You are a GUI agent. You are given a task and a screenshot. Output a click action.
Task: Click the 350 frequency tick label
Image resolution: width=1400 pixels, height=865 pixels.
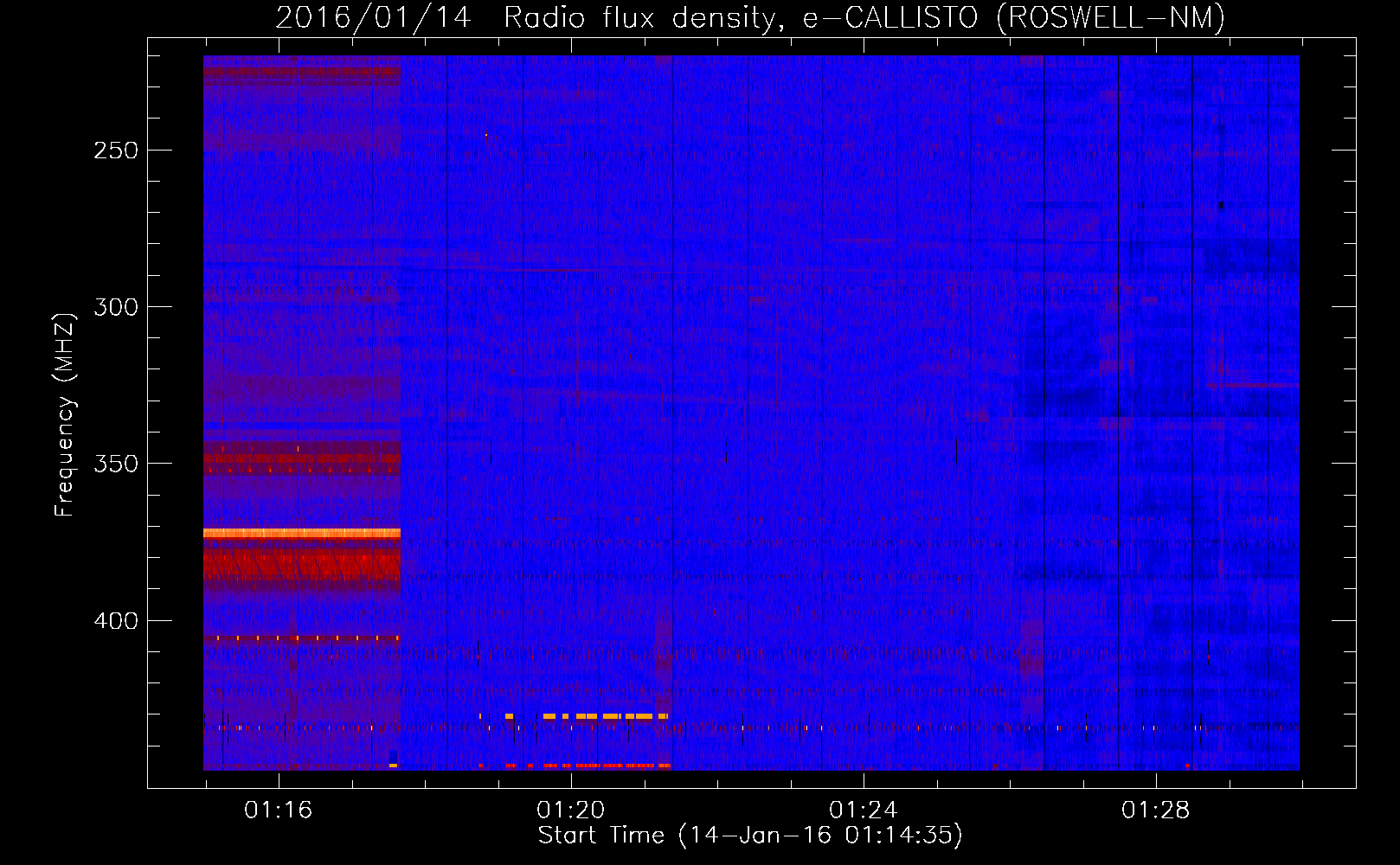[x=116, y=464]
